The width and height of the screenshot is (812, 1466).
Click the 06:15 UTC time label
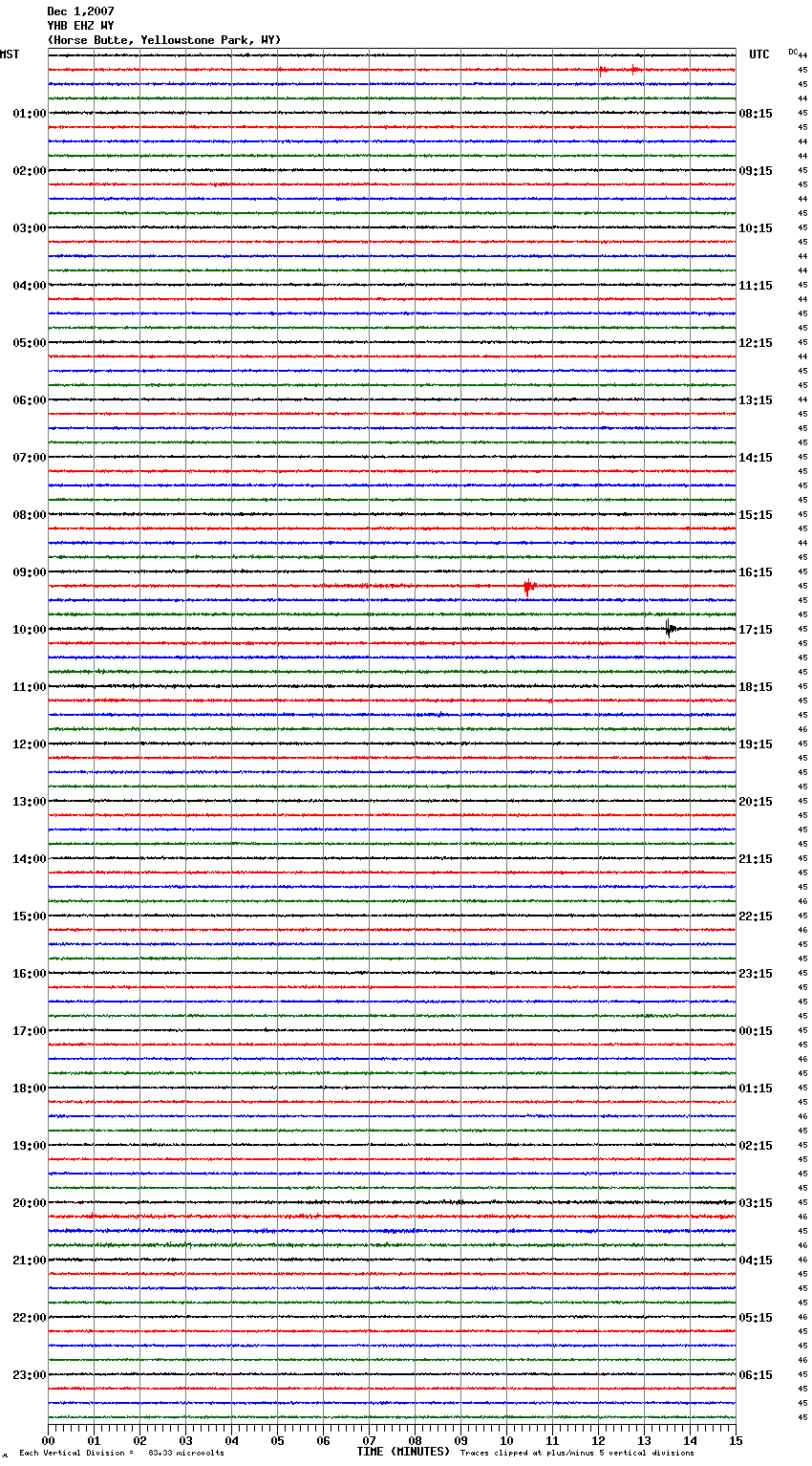point(756,1375)
